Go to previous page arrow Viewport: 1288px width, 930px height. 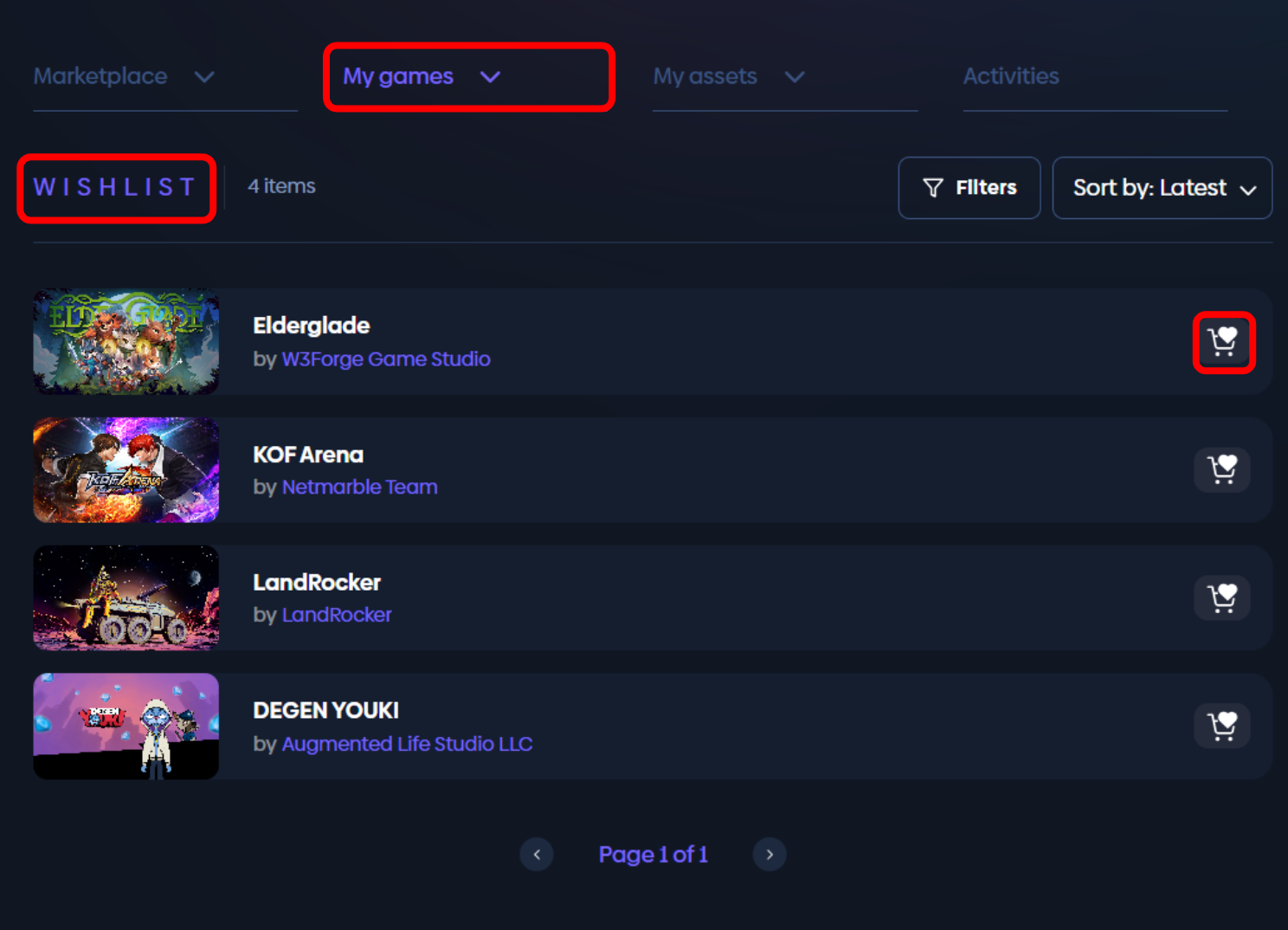point(537,855)
